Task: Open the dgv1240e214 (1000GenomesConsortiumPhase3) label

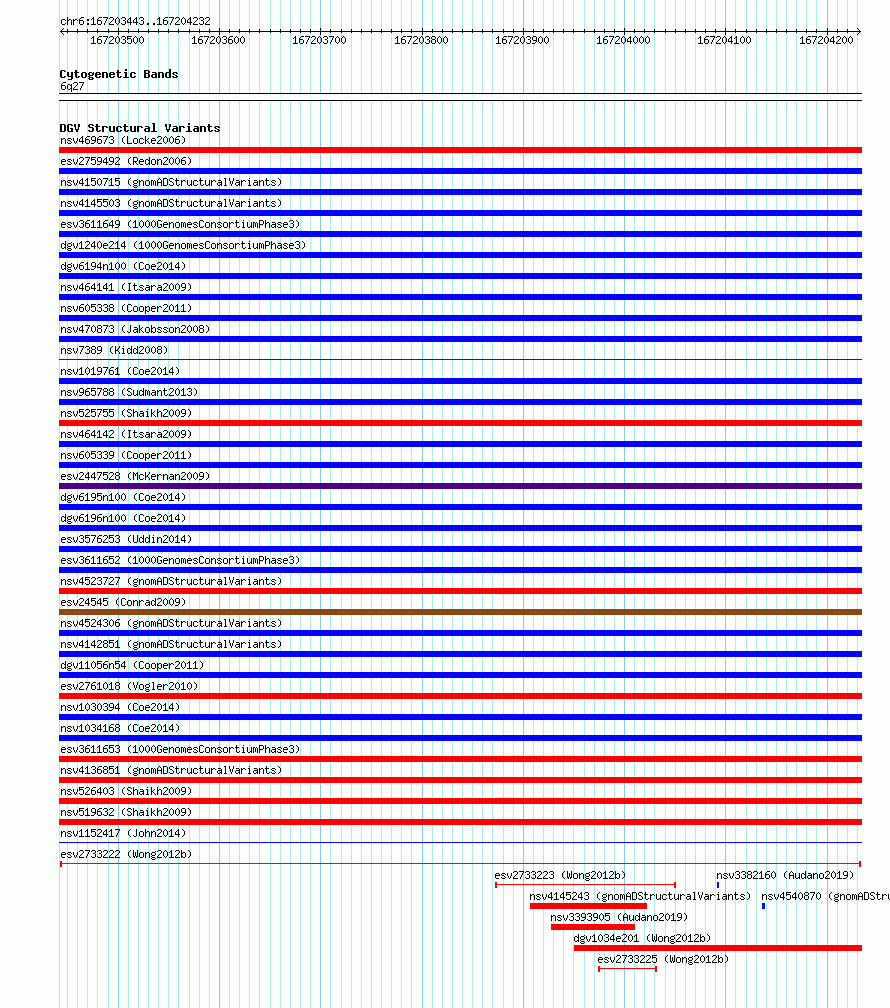Action: [x=183, y=246]
